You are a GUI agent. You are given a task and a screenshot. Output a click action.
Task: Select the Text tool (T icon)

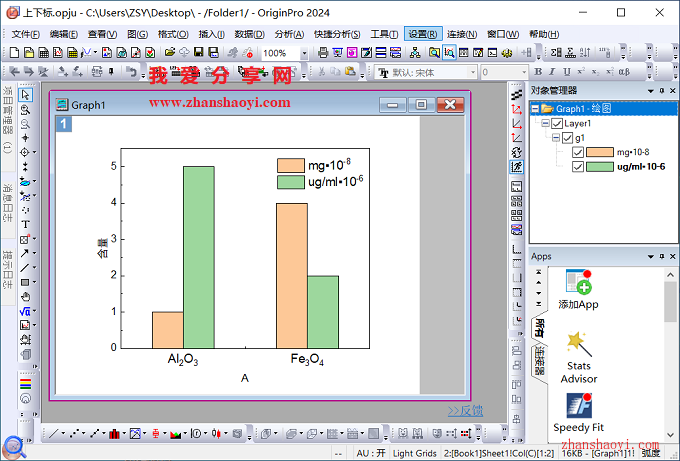pyautogui.click(x=25, y=225)
